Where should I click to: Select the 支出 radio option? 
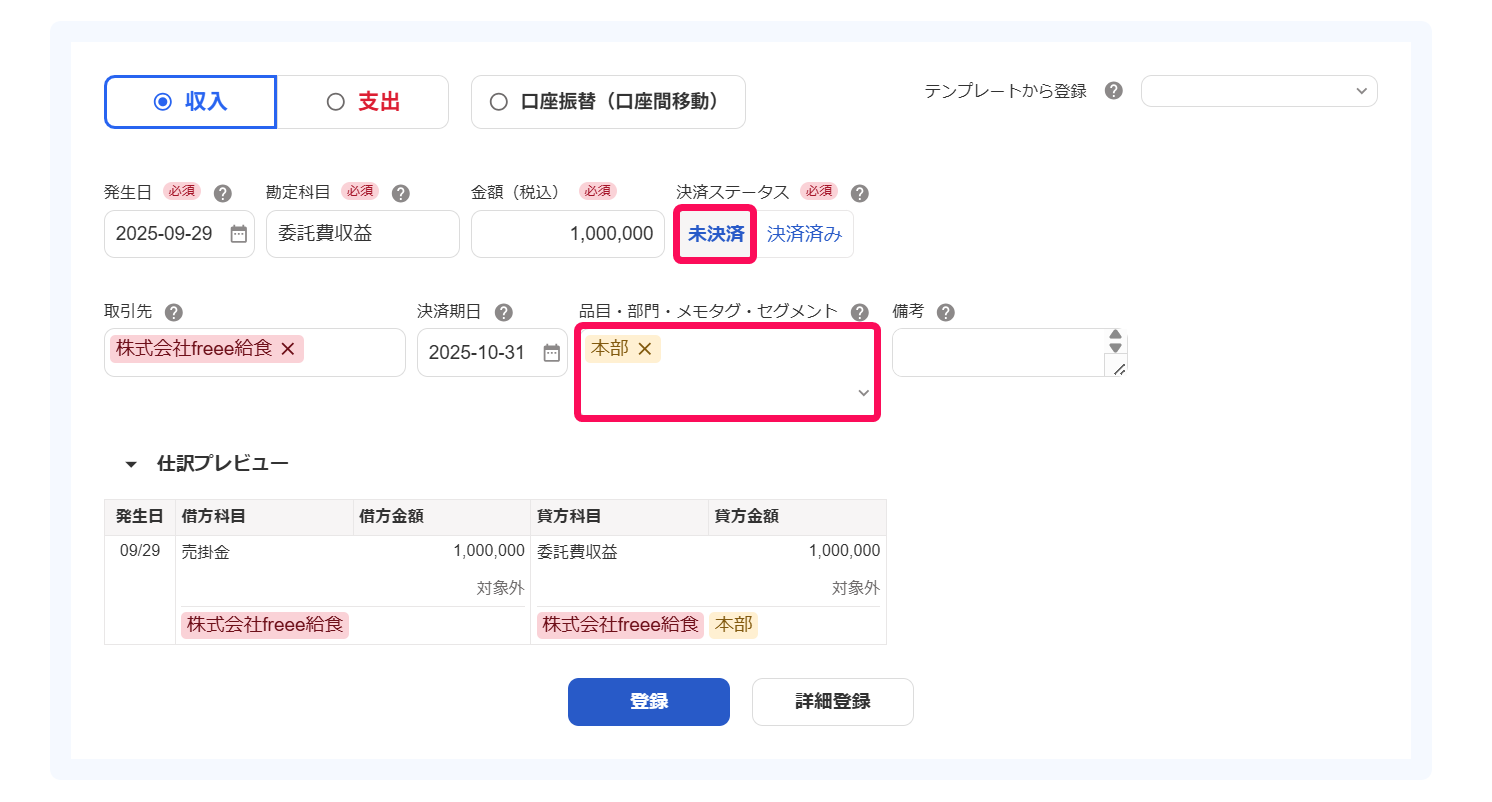[x=362, y=102]
